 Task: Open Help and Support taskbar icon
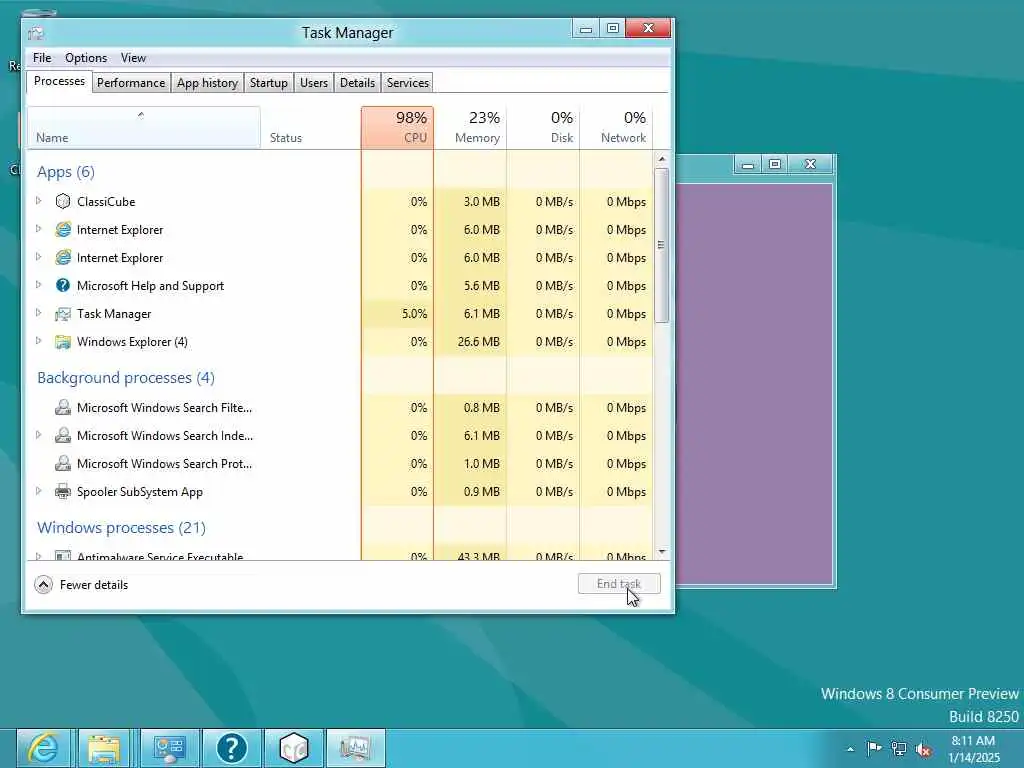click(x=232, y=748)
